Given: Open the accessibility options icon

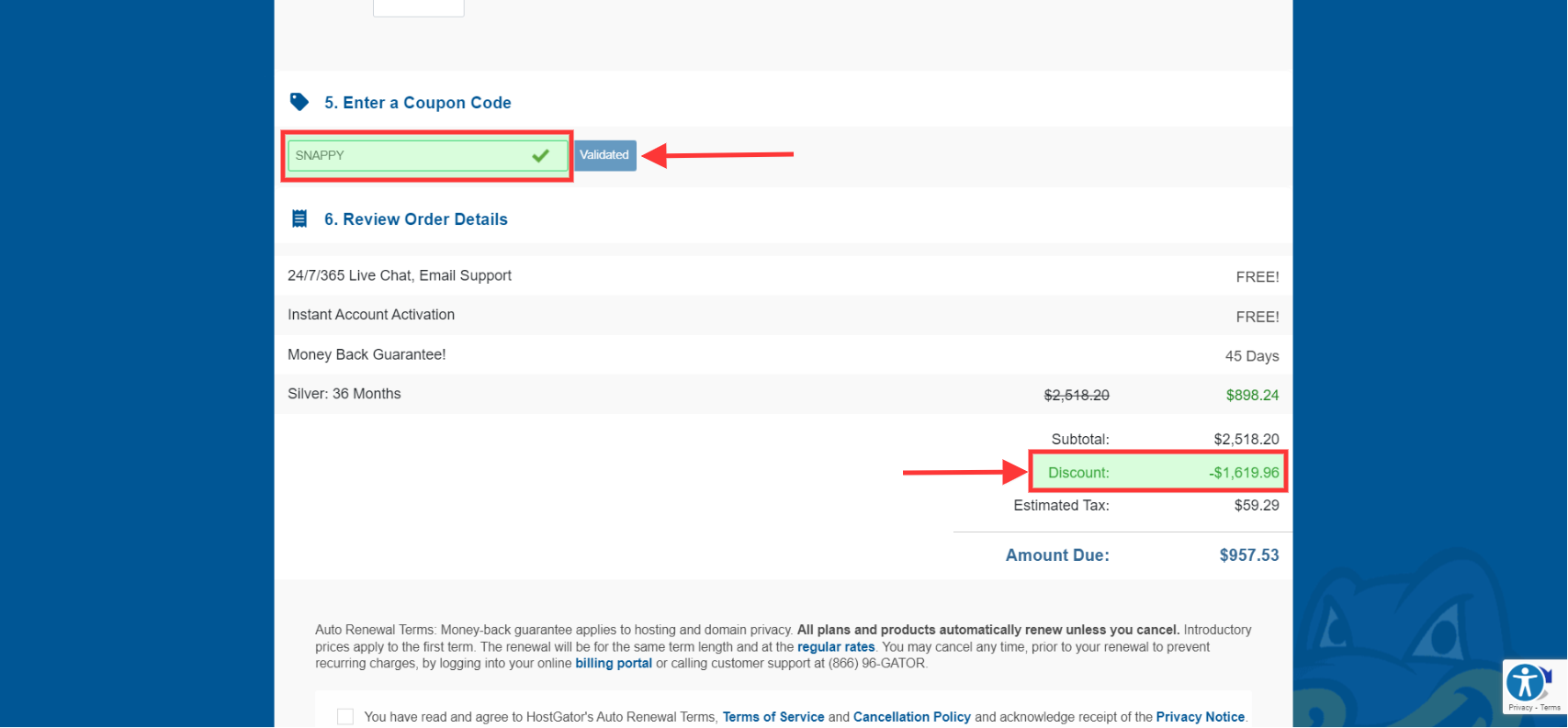Looking at the screenshot, I should tap(1526, 682).
